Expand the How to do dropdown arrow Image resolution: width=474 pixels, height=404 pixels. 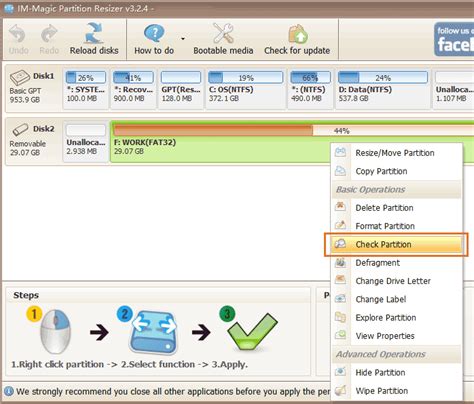183,39
